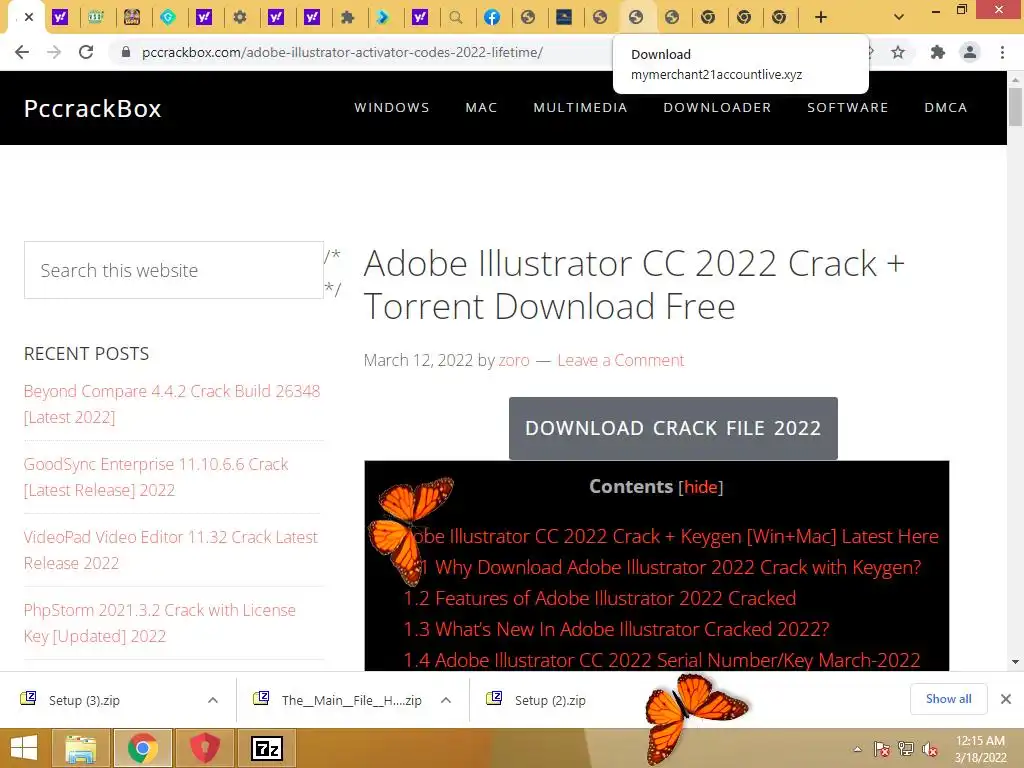This screenshot has height=768, width=1024.
Task: Click the page vertical scrollbar thumb
Action: click(1015, 106)
